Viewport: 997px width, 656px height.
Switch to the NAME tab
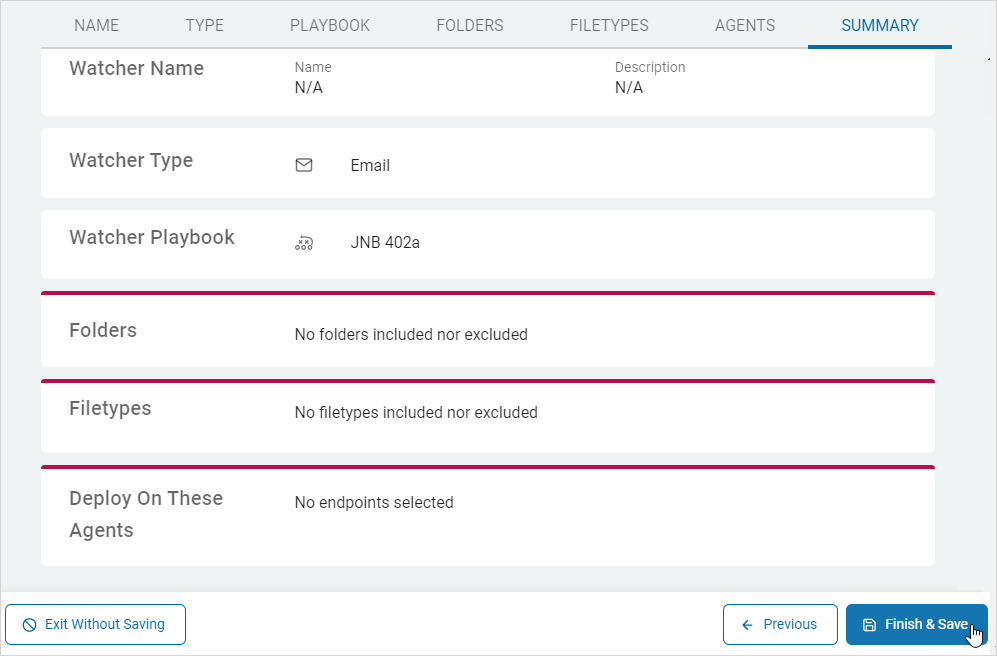click(96, 25)
